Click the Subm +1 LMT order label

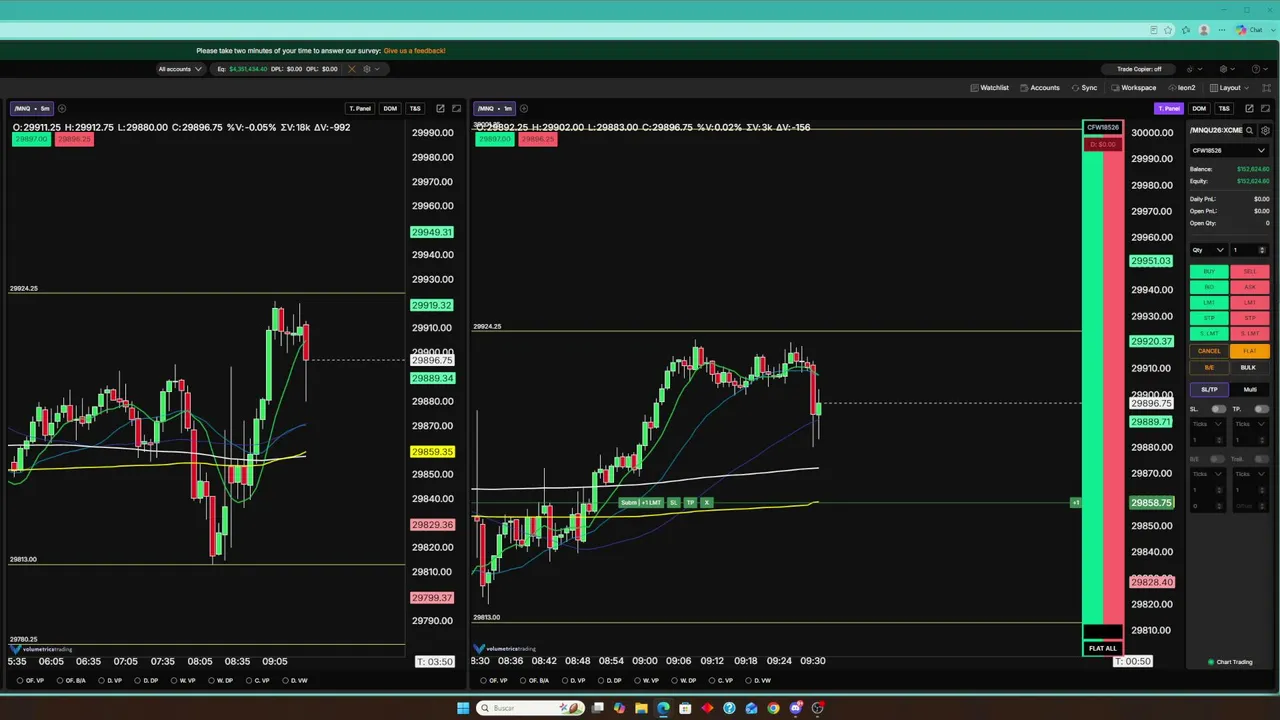641,502
